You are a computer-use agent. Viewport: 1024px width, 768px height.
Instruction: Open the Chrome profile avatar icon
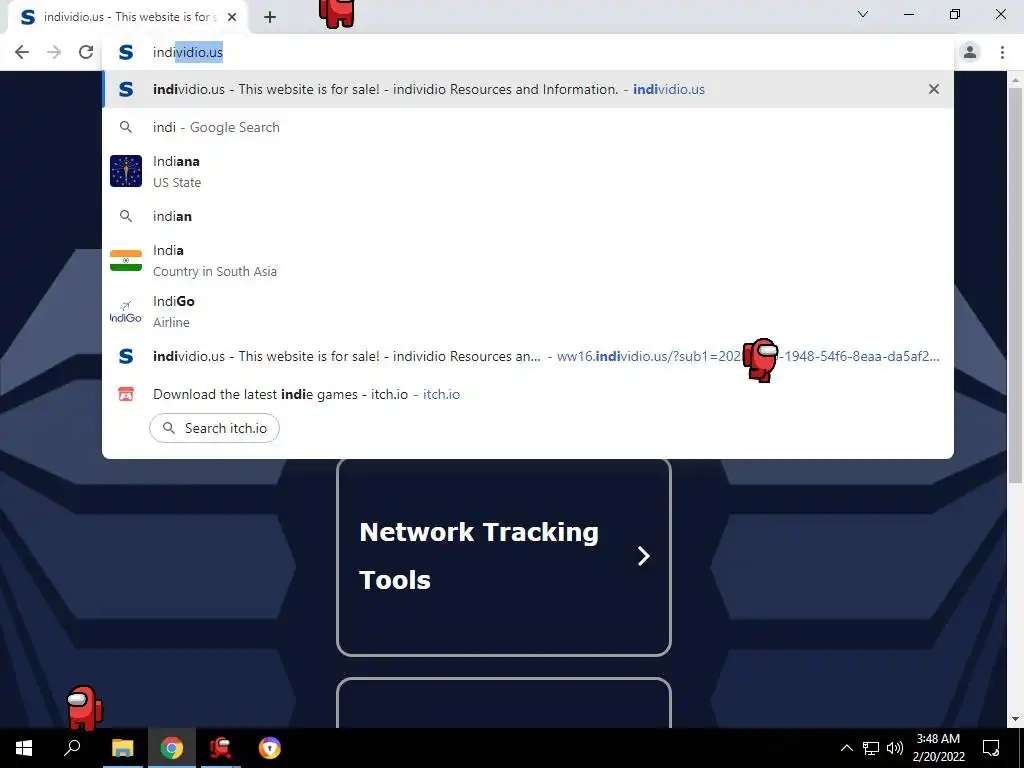pyautogui.click(x=970, y=52)
